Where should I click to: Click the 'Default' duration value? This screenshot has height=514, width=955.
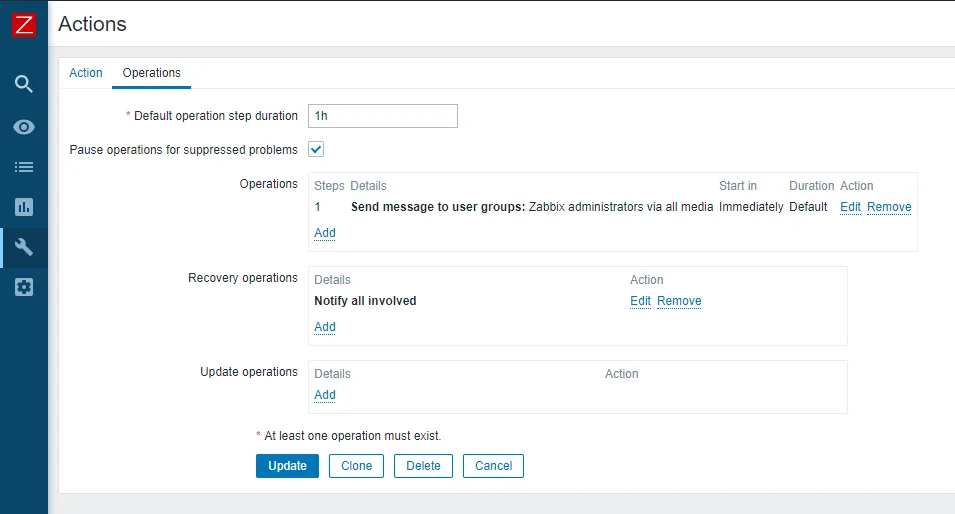coord(808,207)
